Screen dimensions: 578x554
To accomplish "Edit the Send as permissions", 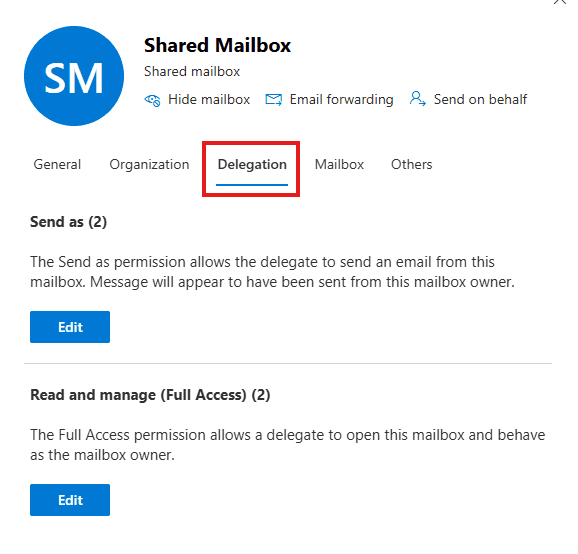I will click(x=70, y=327).
